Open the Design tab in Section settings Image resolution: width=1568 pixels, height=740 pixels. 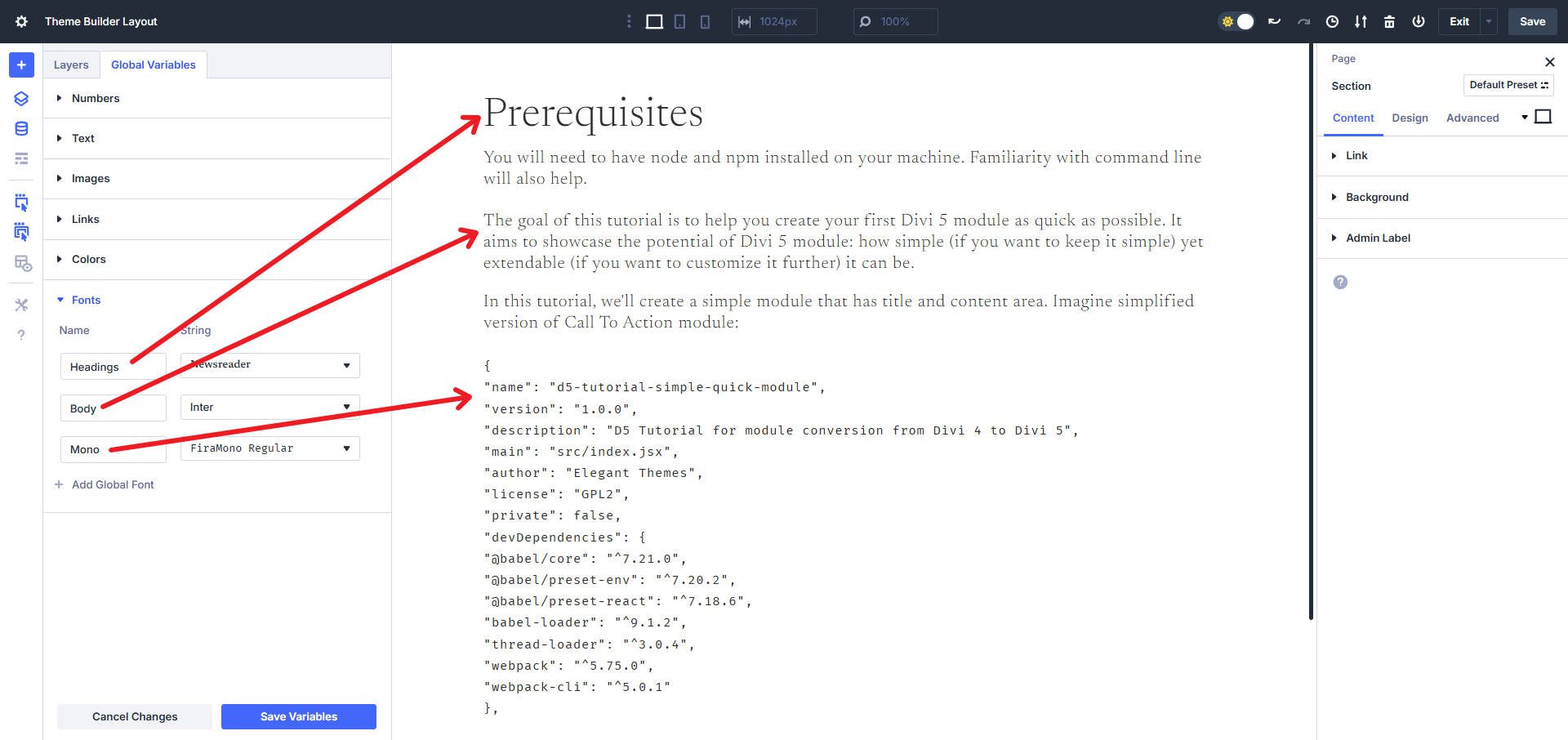[1410, 118]
